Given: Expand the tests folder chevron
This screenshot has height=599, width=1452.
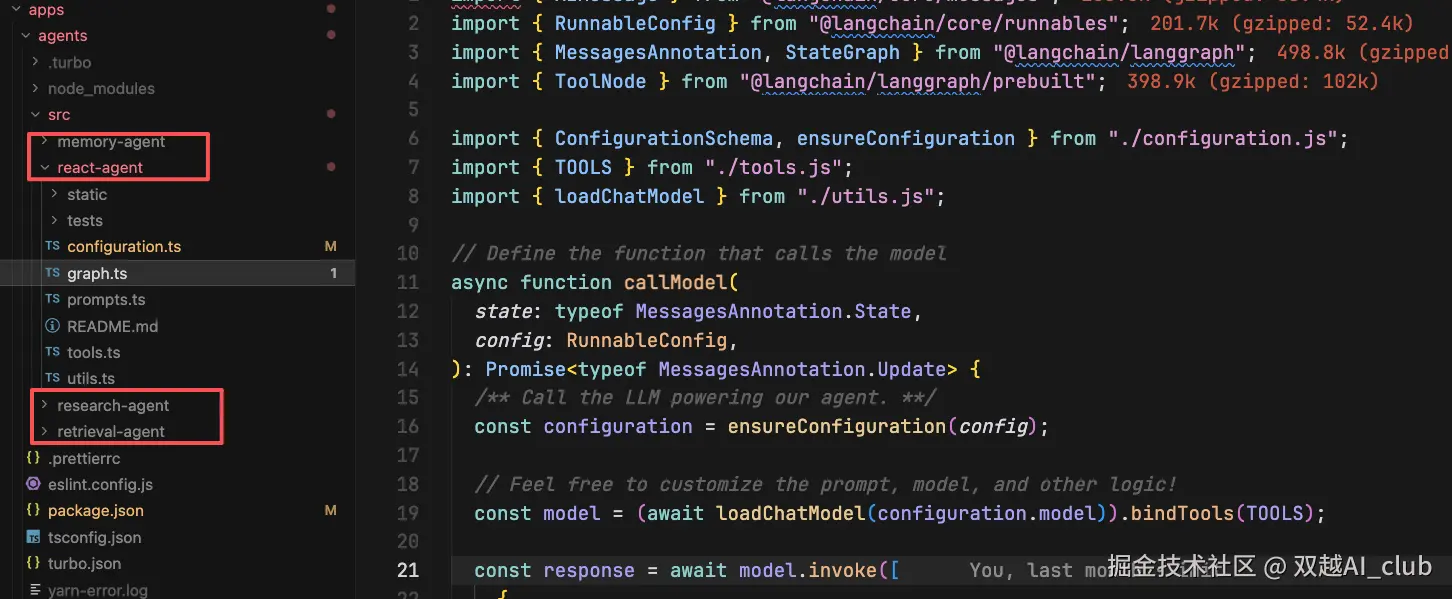Looking at the screenshot, I should [55, 220].
